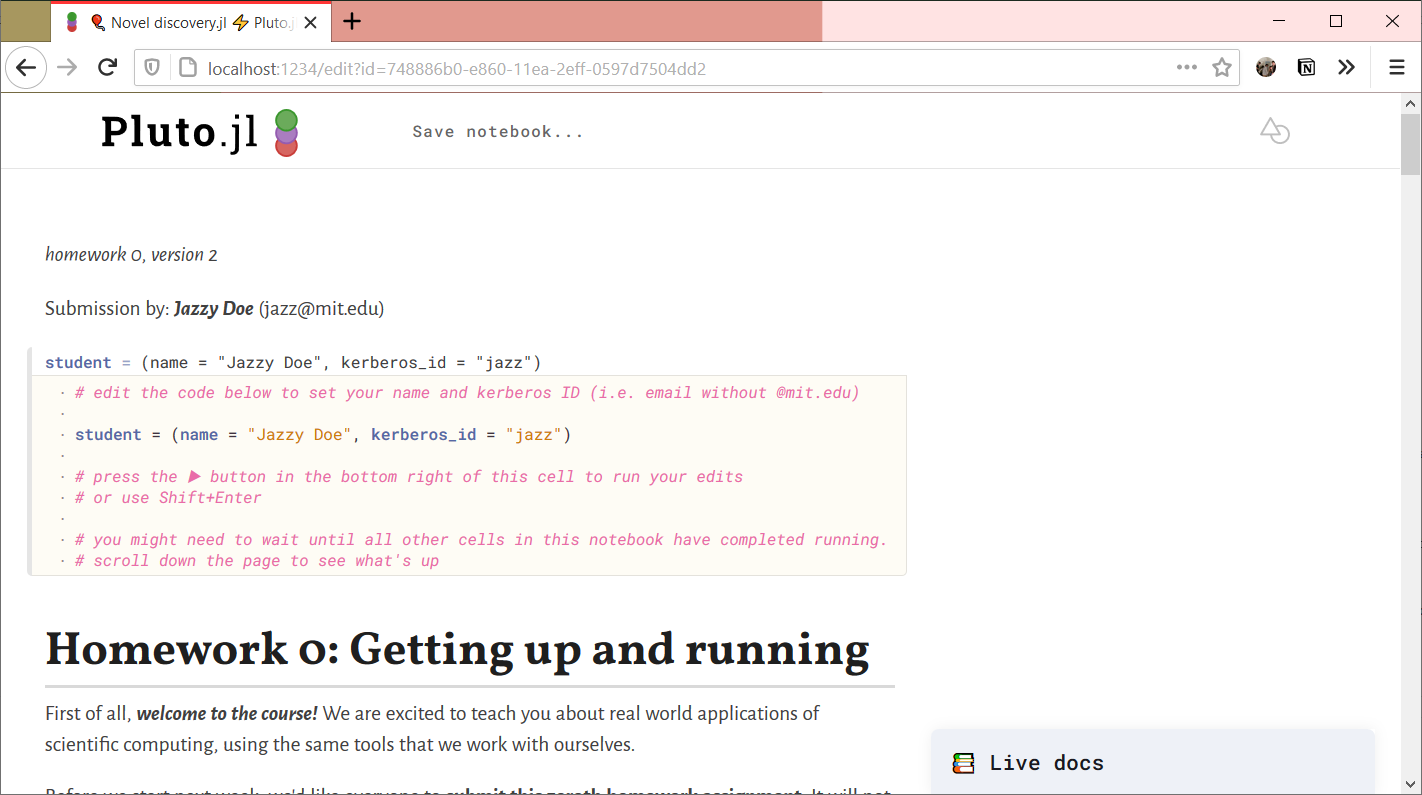
Task: Open page actions three-dot menu
Action: pos(1187,68)
